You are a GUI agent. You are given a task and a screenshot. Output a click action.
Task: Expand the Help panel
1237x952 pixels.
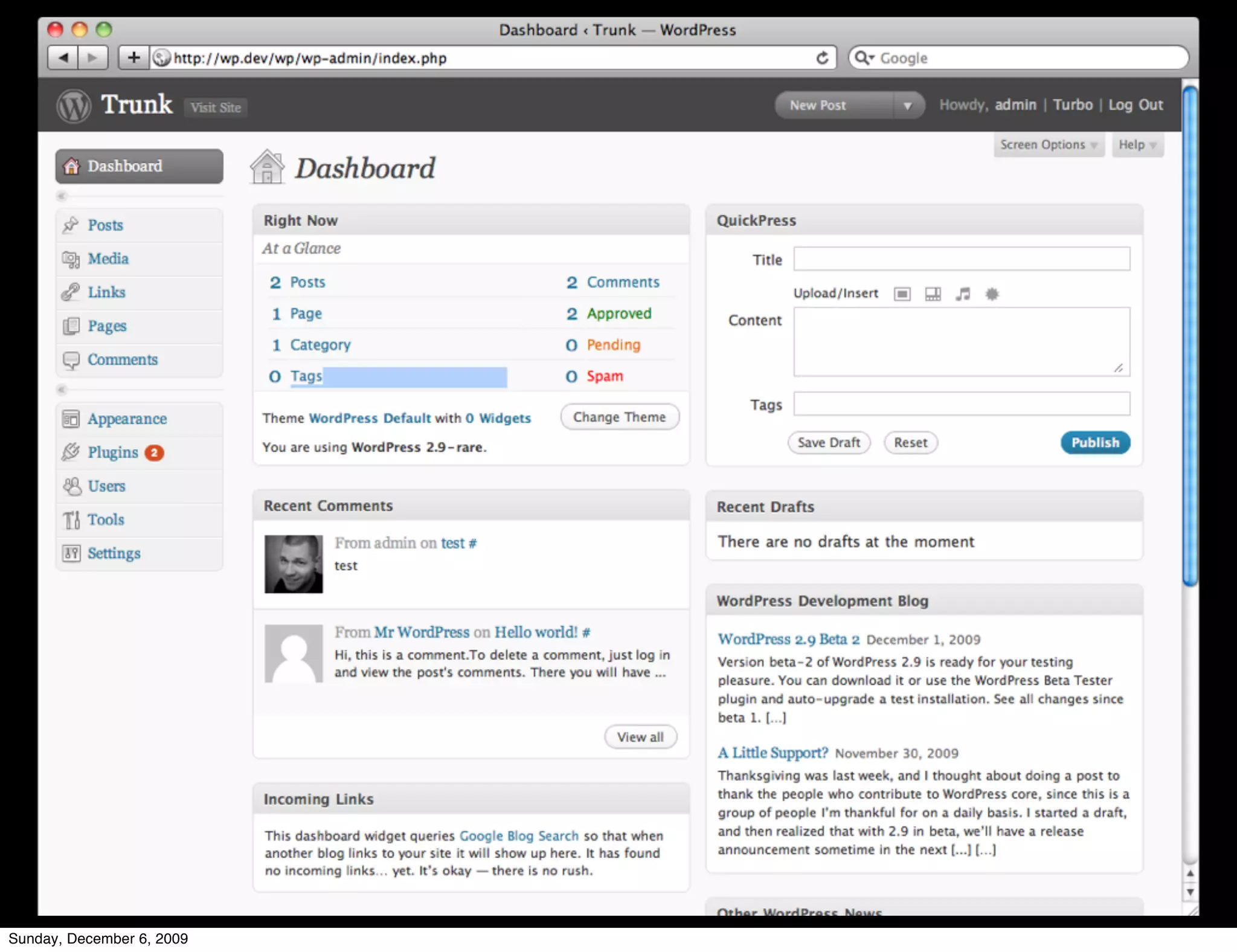pyautogui.click(x=1137, y=145)
